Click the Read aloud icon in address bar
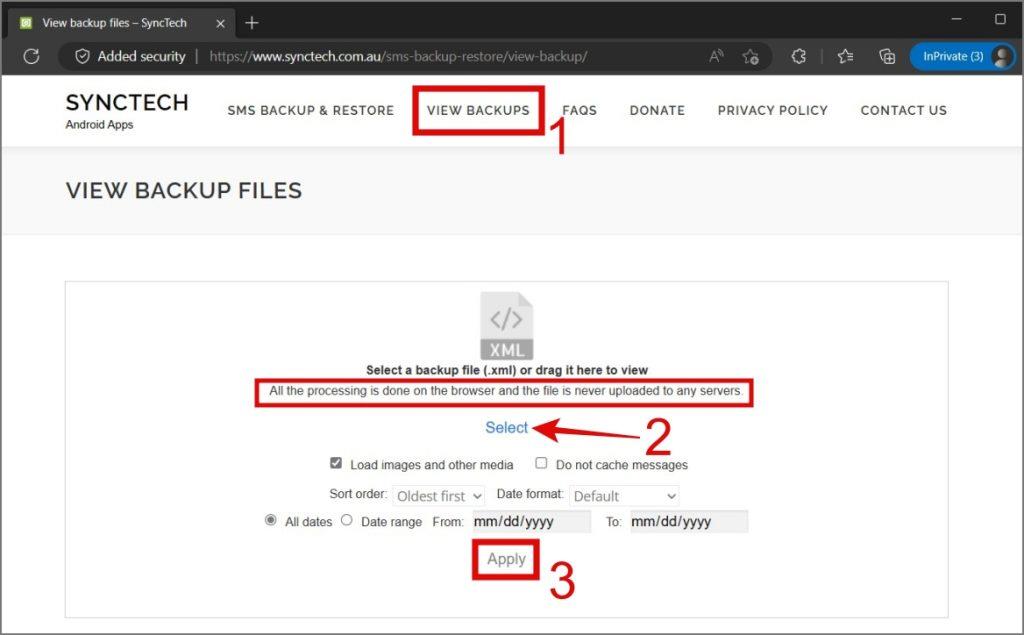 pos(716,56)
